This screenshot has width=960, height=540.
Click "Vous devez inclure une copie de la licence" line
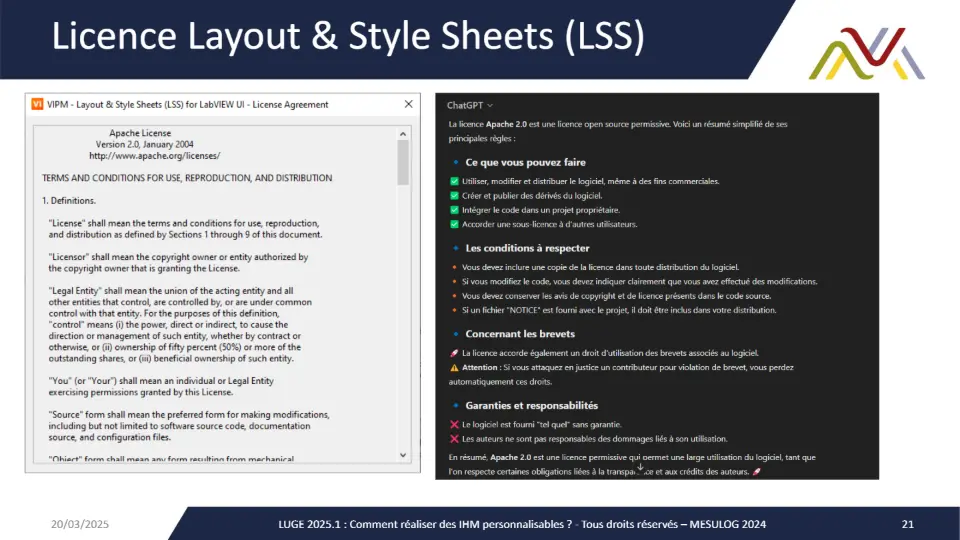click(600, 267)
